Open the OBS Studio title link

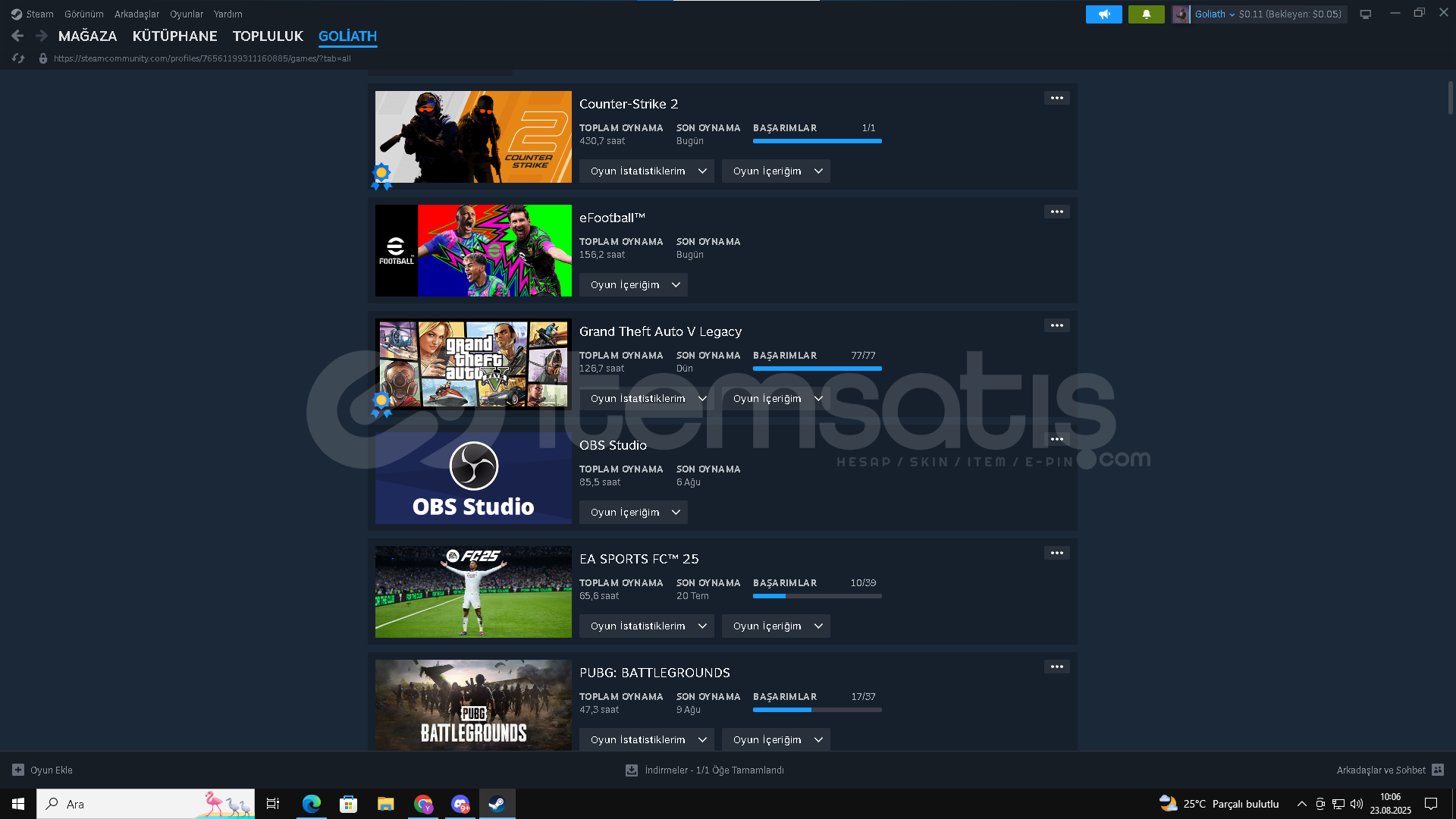tap(613, 445)
